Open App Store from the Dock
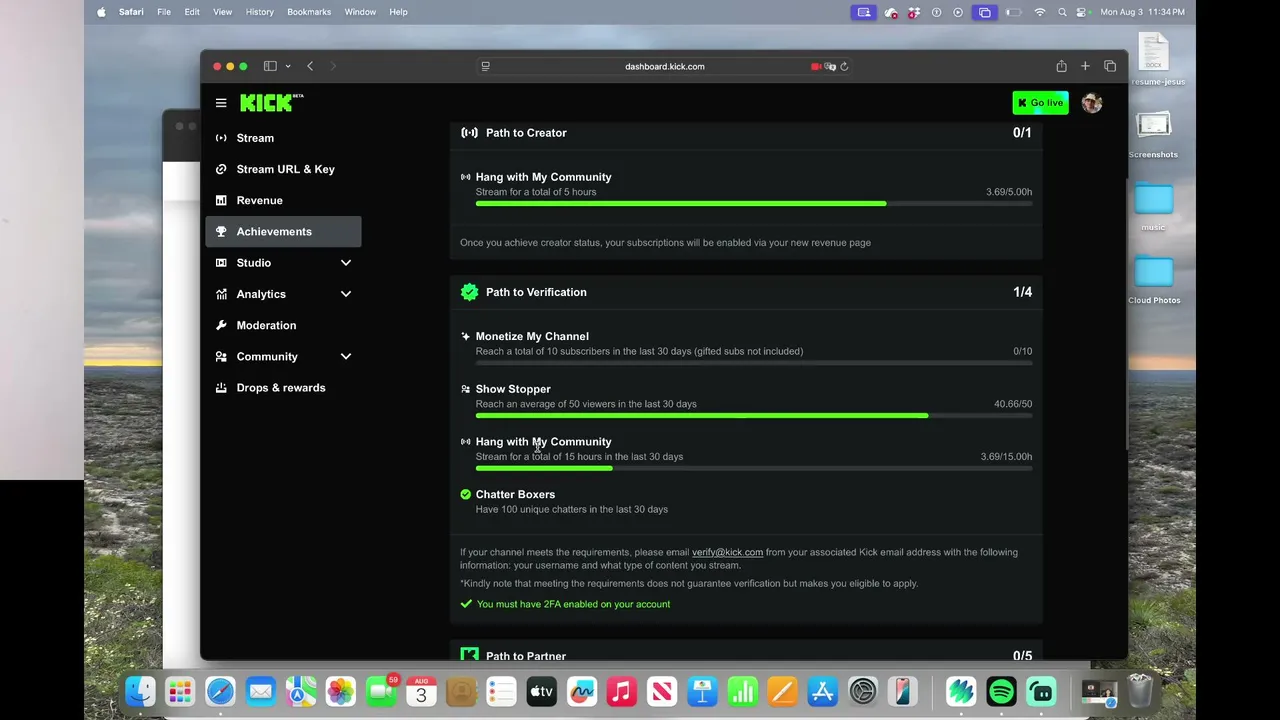The width and height of the screenshot is (1280, 720). (822, 691)
